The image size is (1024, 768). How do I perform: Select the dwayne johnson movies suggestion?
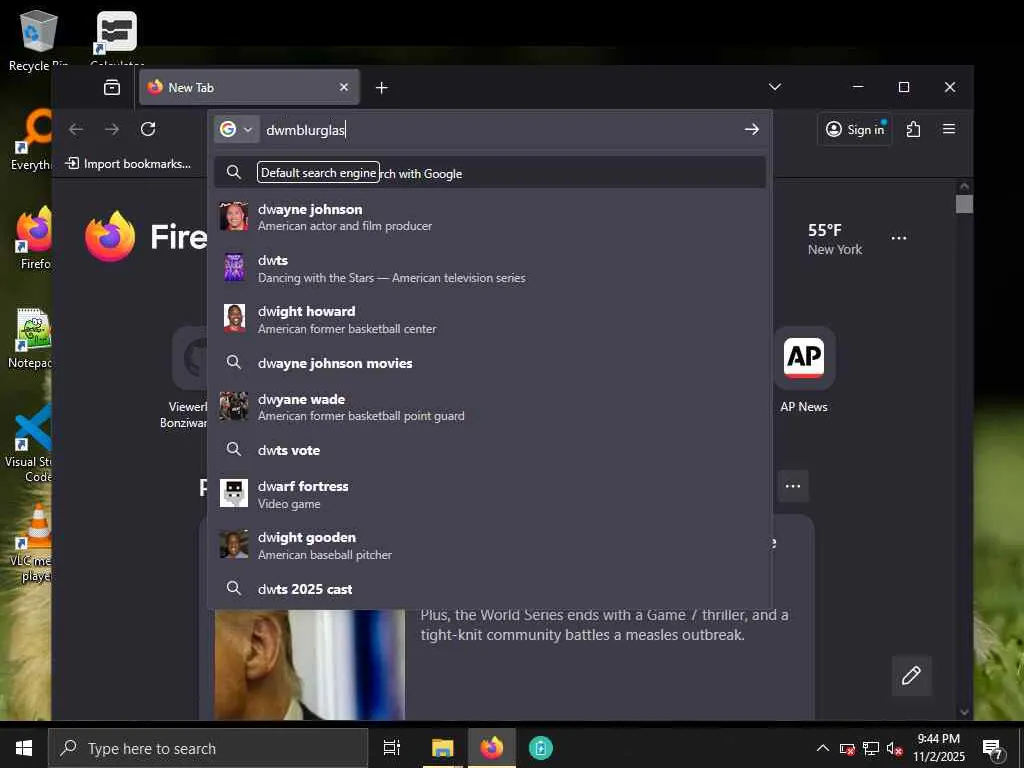490,363
